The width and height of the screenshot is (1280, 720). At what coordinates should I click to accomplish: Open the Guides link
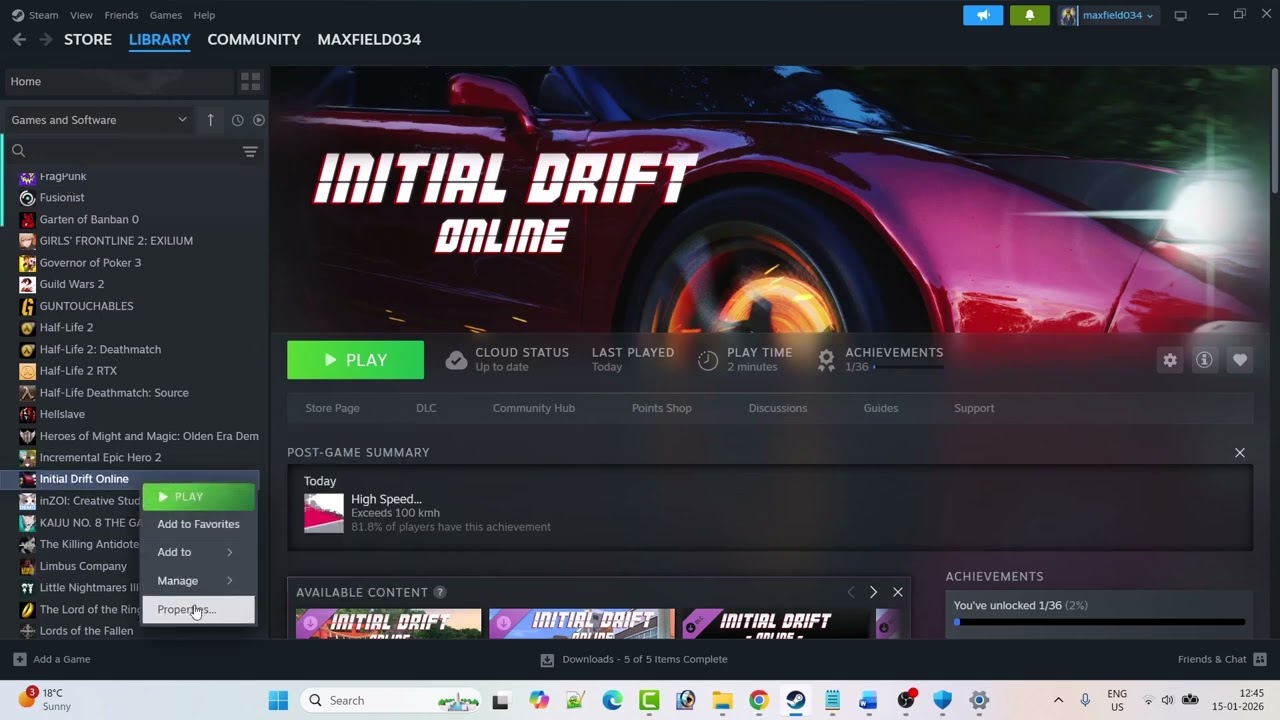coord(880,408)
